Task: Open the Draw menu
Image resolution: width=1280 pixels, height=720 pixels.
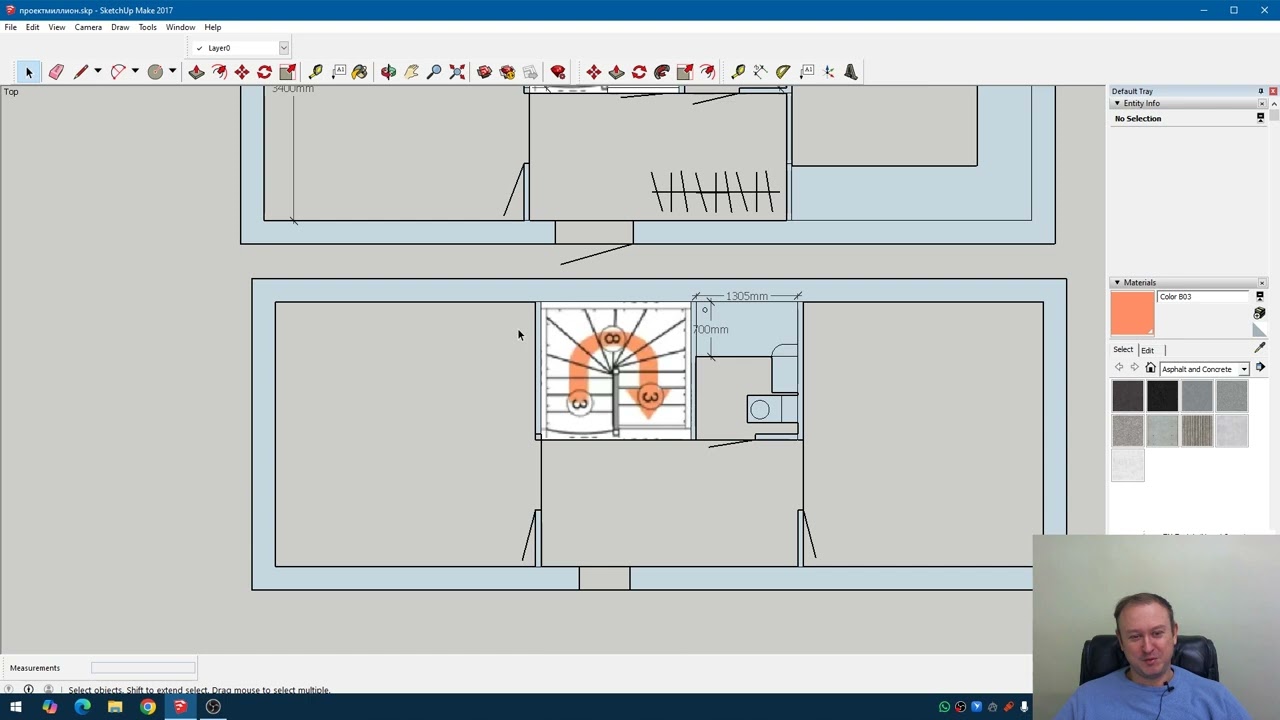Action: pyautogui.click(x=120, y=27)
